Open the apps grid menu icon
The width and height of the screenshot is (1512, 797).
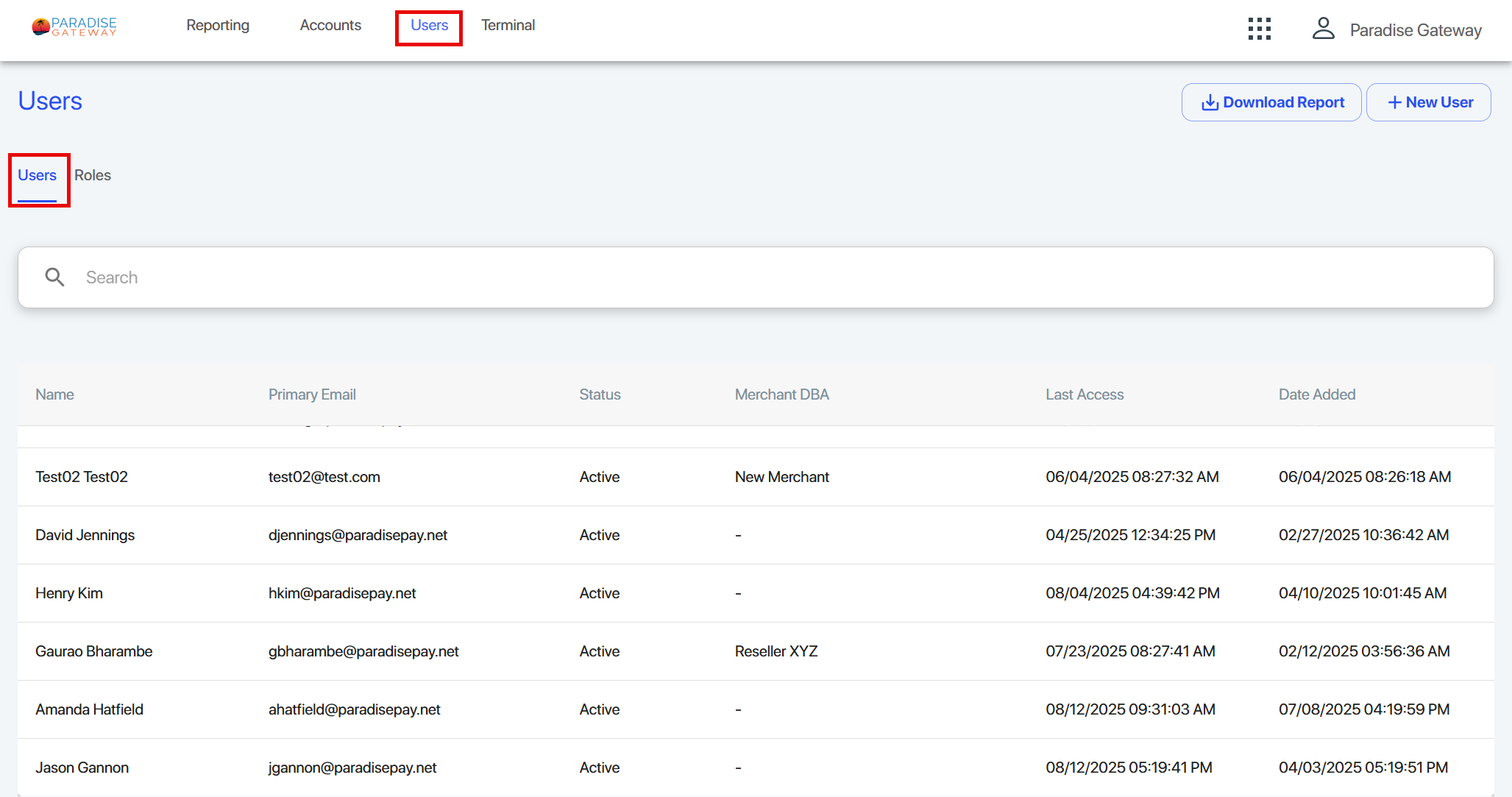coord(1260,29)
